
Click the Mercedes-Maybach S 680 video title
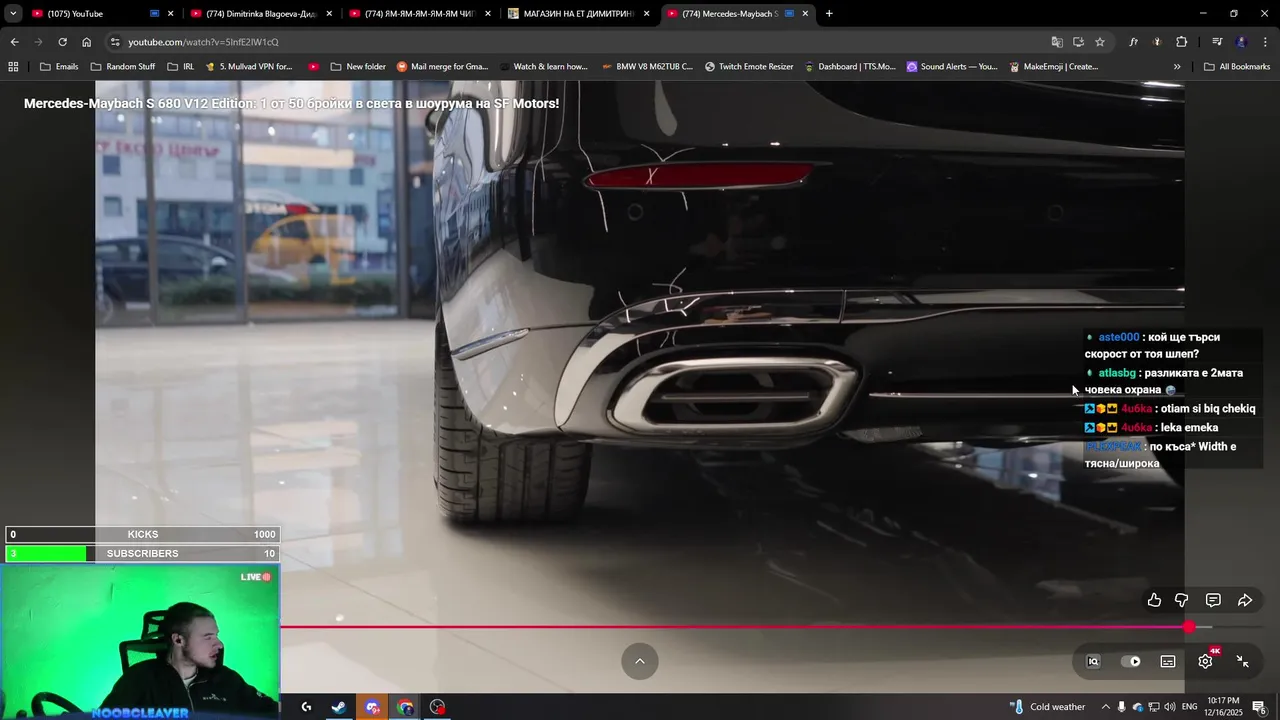pyautogui.click(x=291, y=103)
